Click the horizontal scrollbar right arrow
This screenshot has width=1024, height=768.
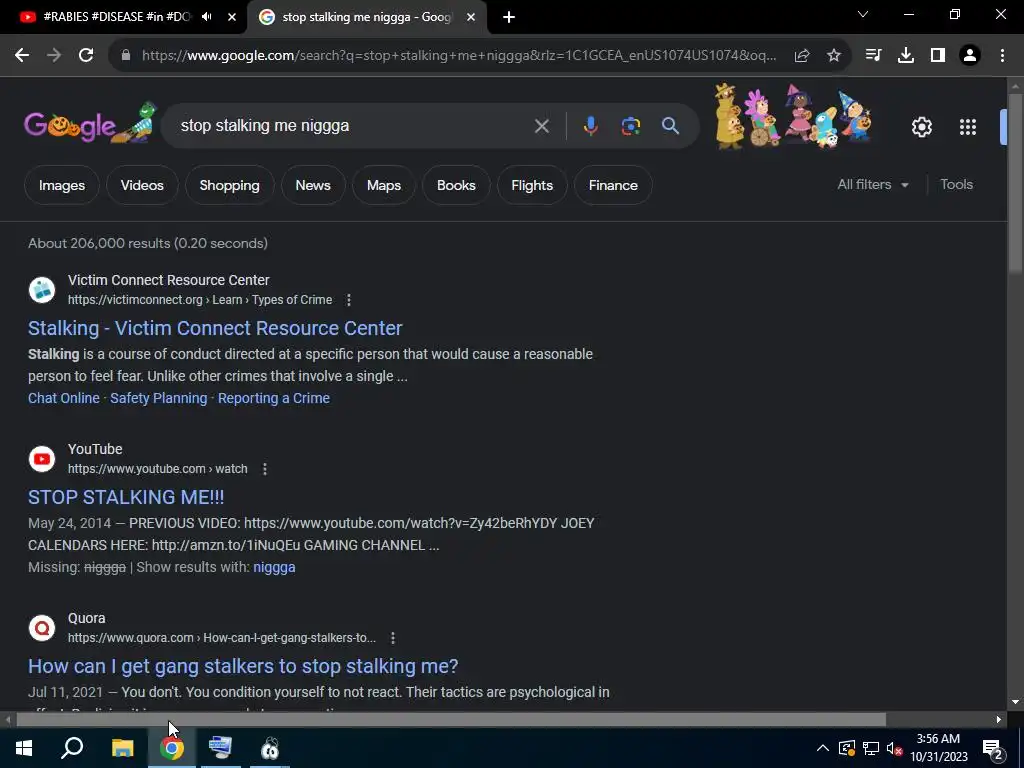pos(999,720)
